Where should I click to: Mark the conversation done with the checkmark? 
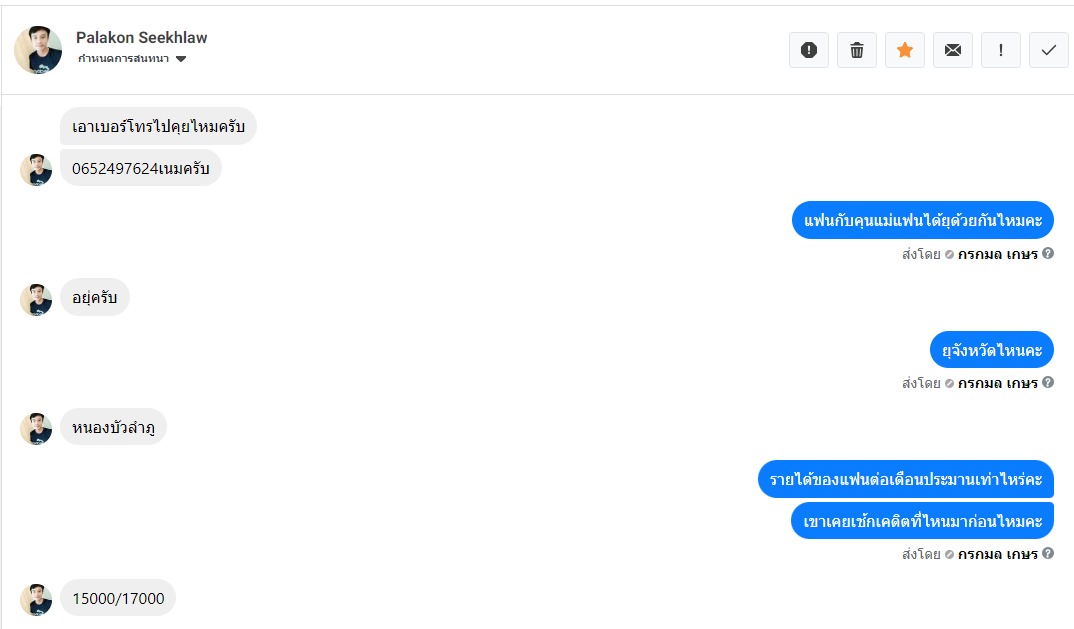tap(1049, 50)
